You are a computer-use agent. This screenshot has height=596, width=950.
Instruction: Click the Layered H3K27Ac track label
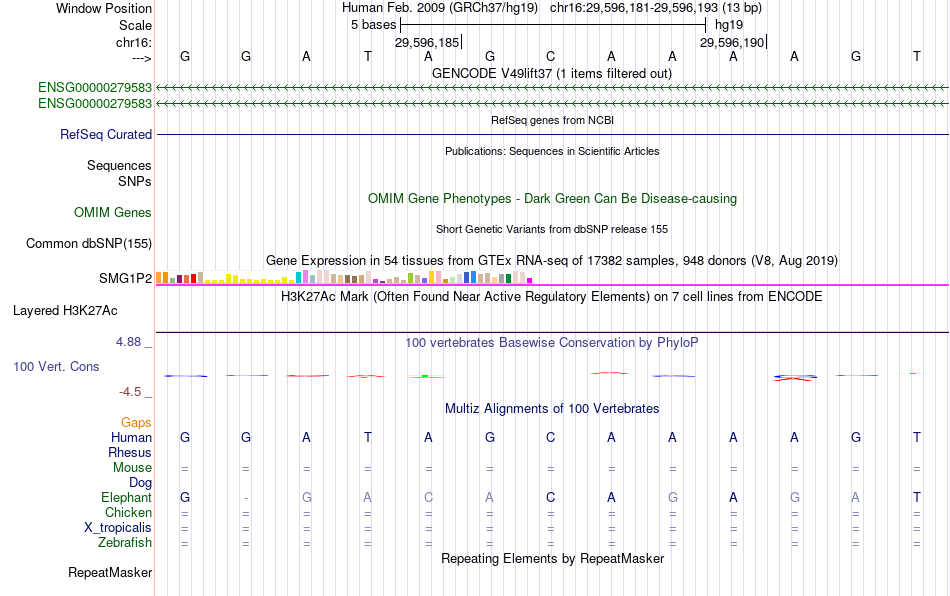(65, 311)
